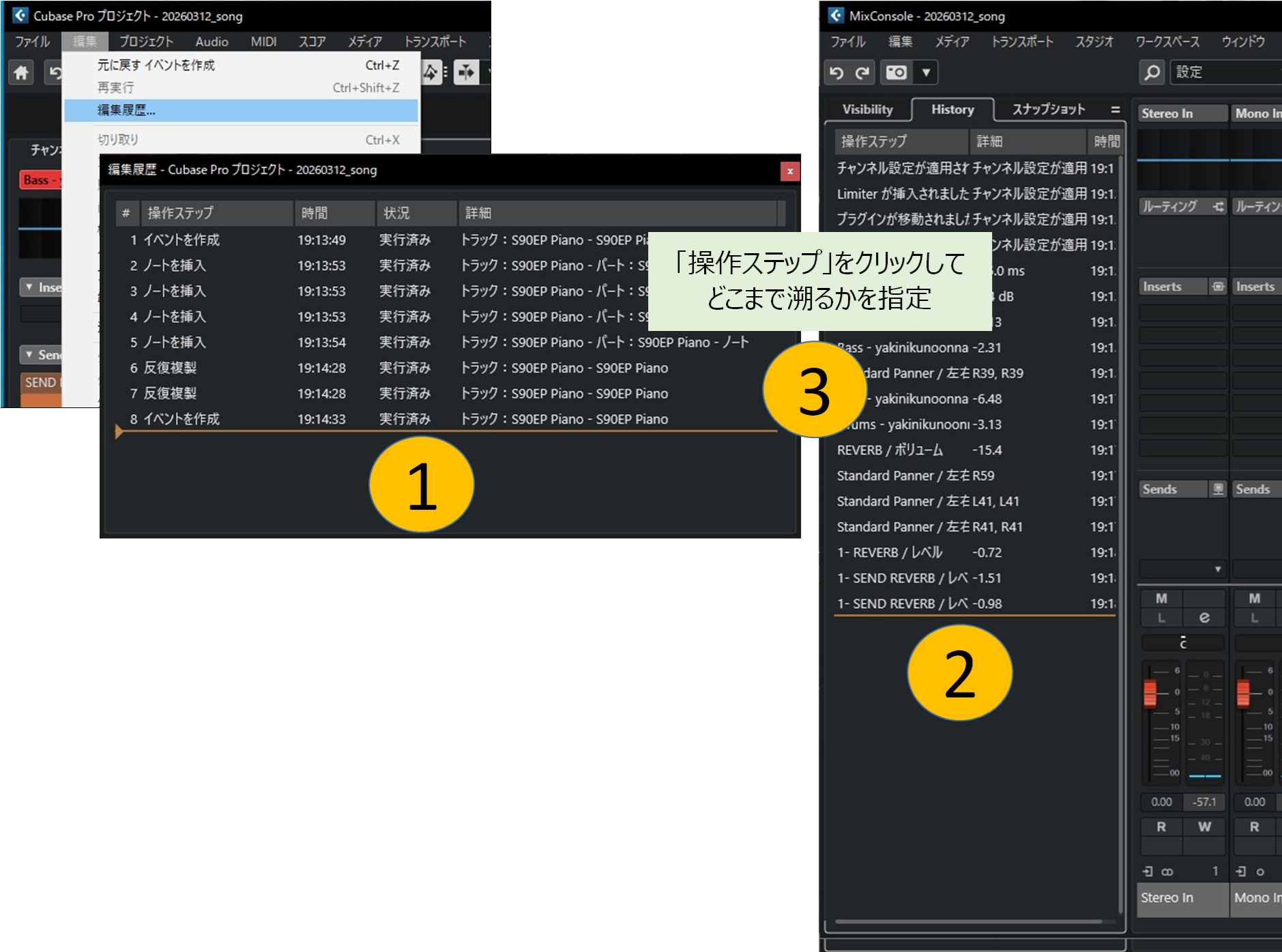1282x952 pixels.
Task: Open edit channel settings 'e' on Stereo In
Action: 1204,618
